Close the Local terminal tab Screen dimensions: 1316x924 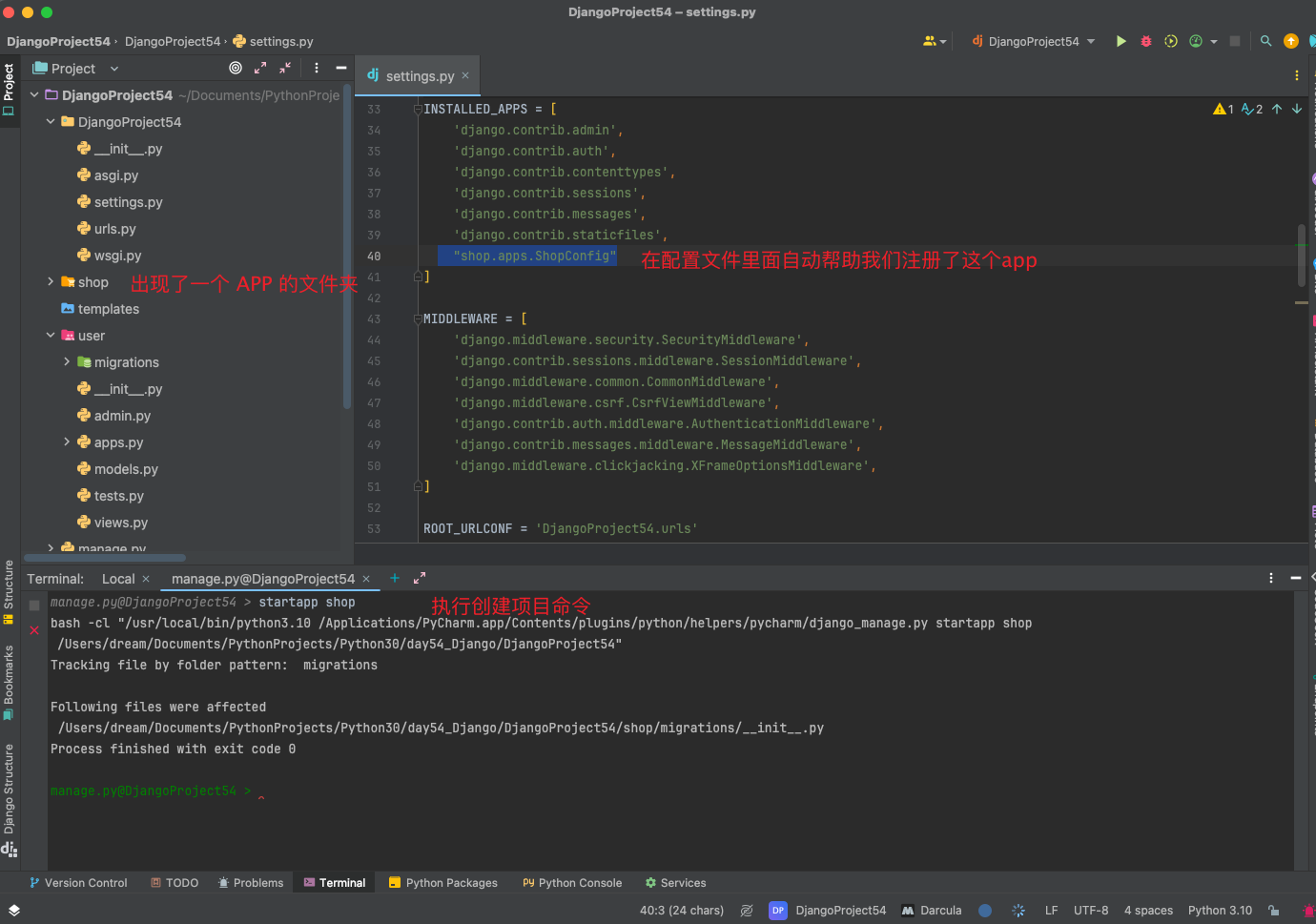(x=146, y=578)
